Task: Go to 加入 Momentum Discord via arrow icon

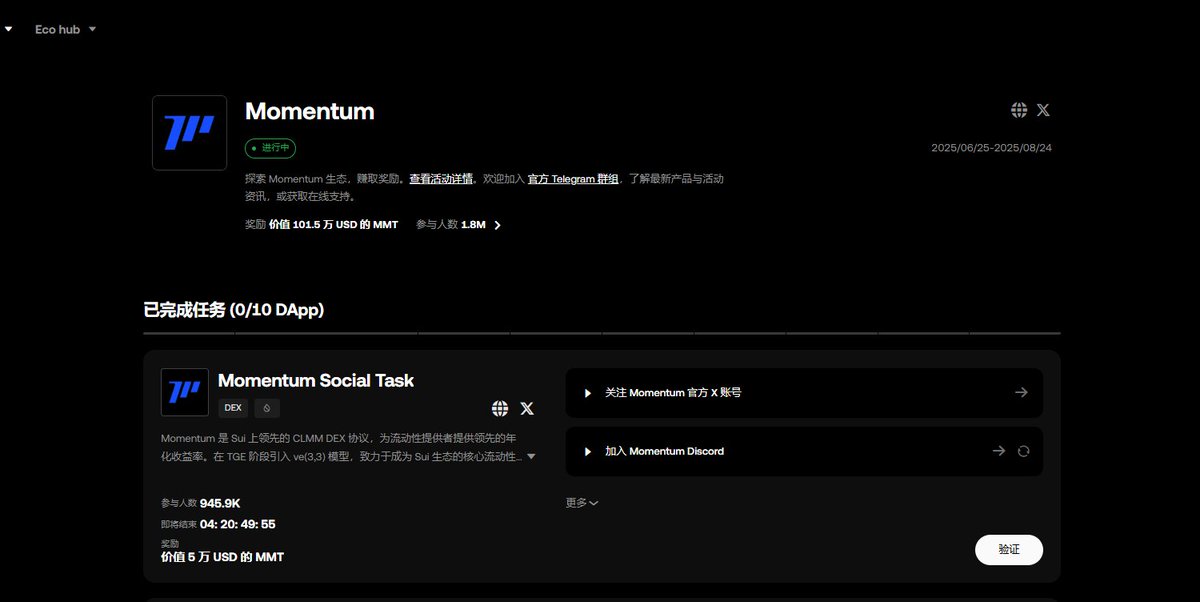Action: coord(998,451)
